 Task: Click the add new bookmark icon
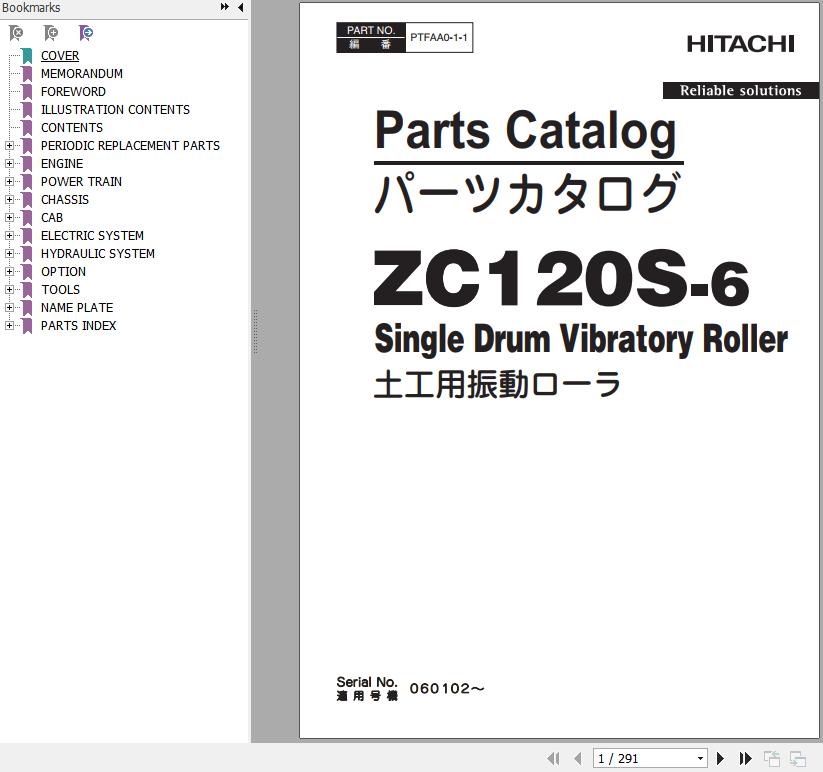coord(51,33)
